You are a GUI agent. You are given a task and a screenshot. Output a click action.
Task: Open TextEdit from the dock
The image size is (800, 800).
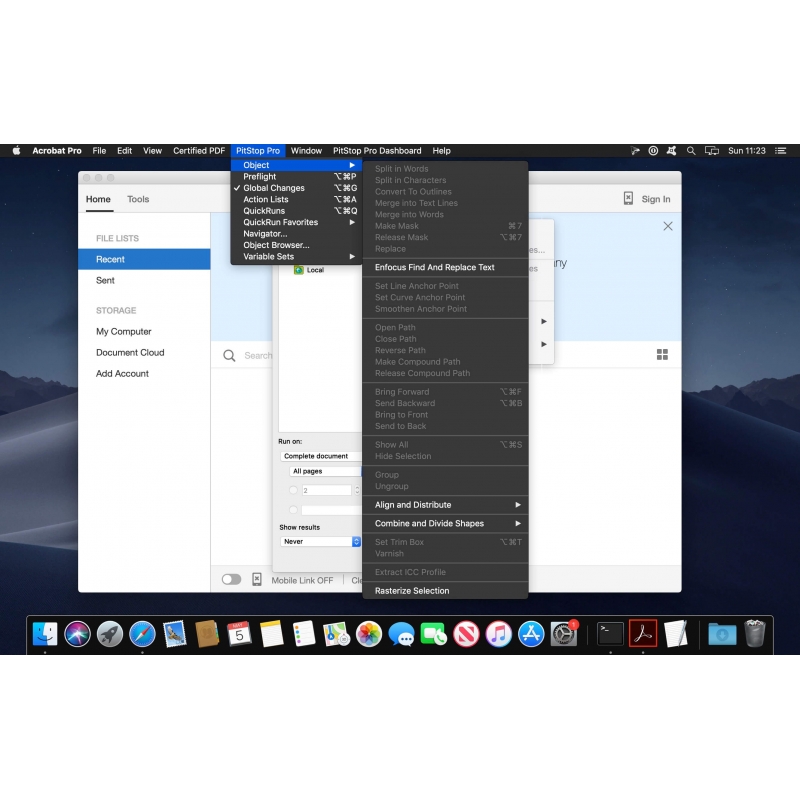[x=676, y=634]
